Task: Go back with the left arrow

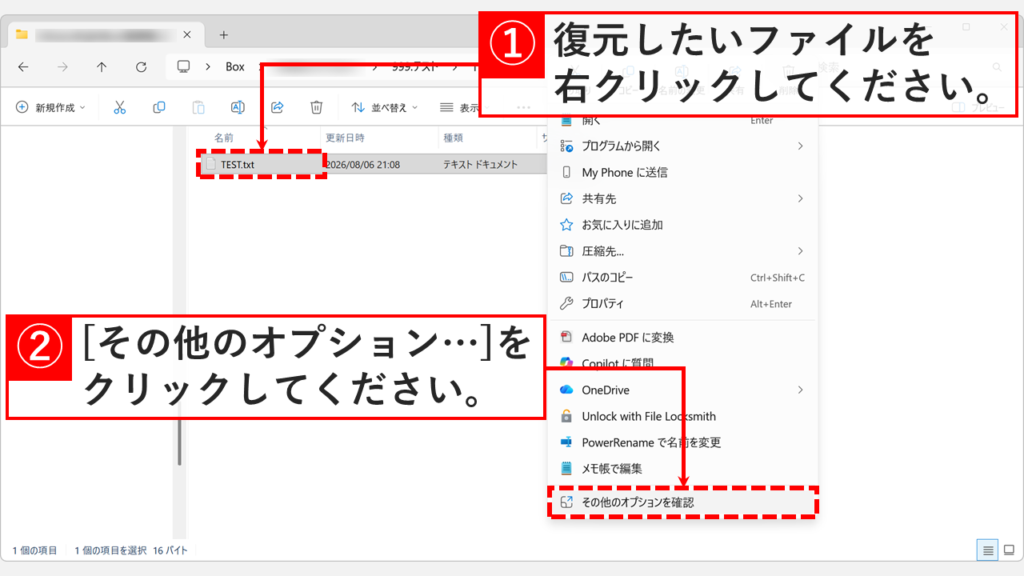Action: point(24,67)
